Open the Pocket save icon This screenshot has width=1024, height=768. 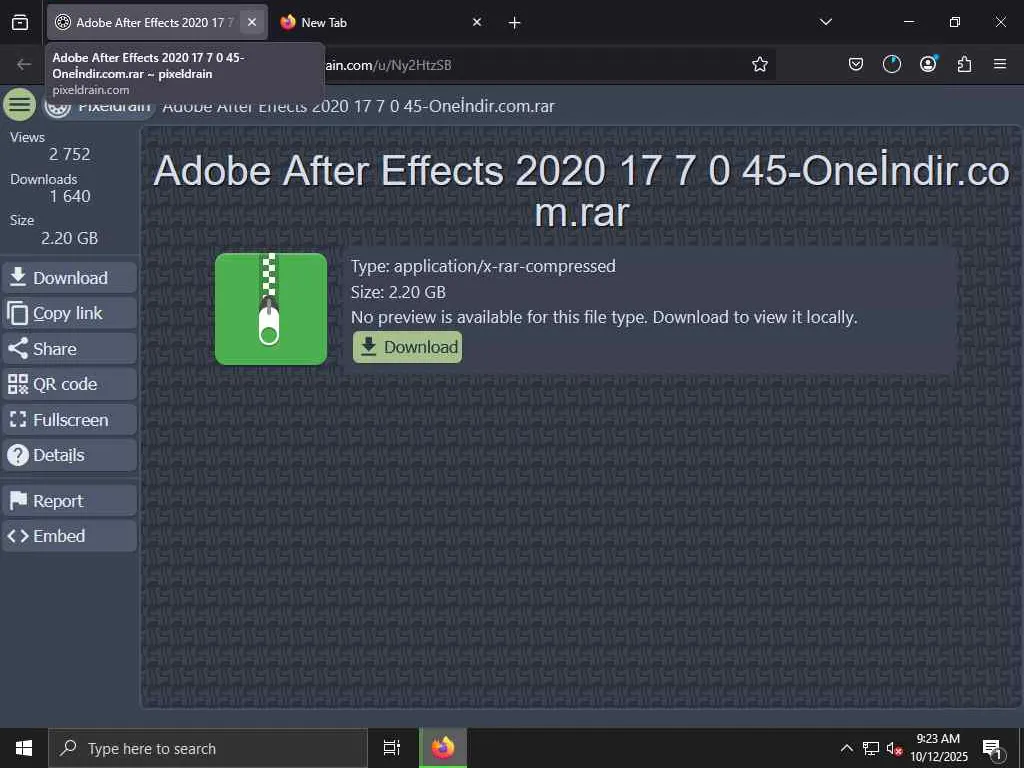point(856,64)
